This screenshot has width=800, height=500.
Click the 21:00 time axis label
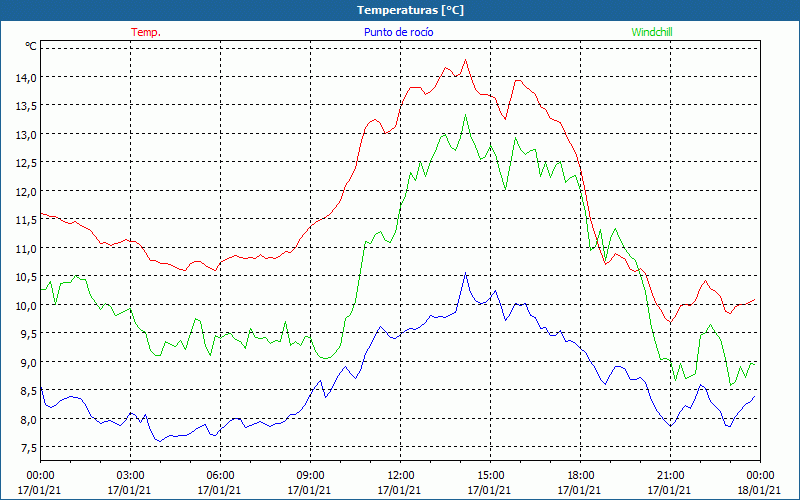[x=670, y=476]
